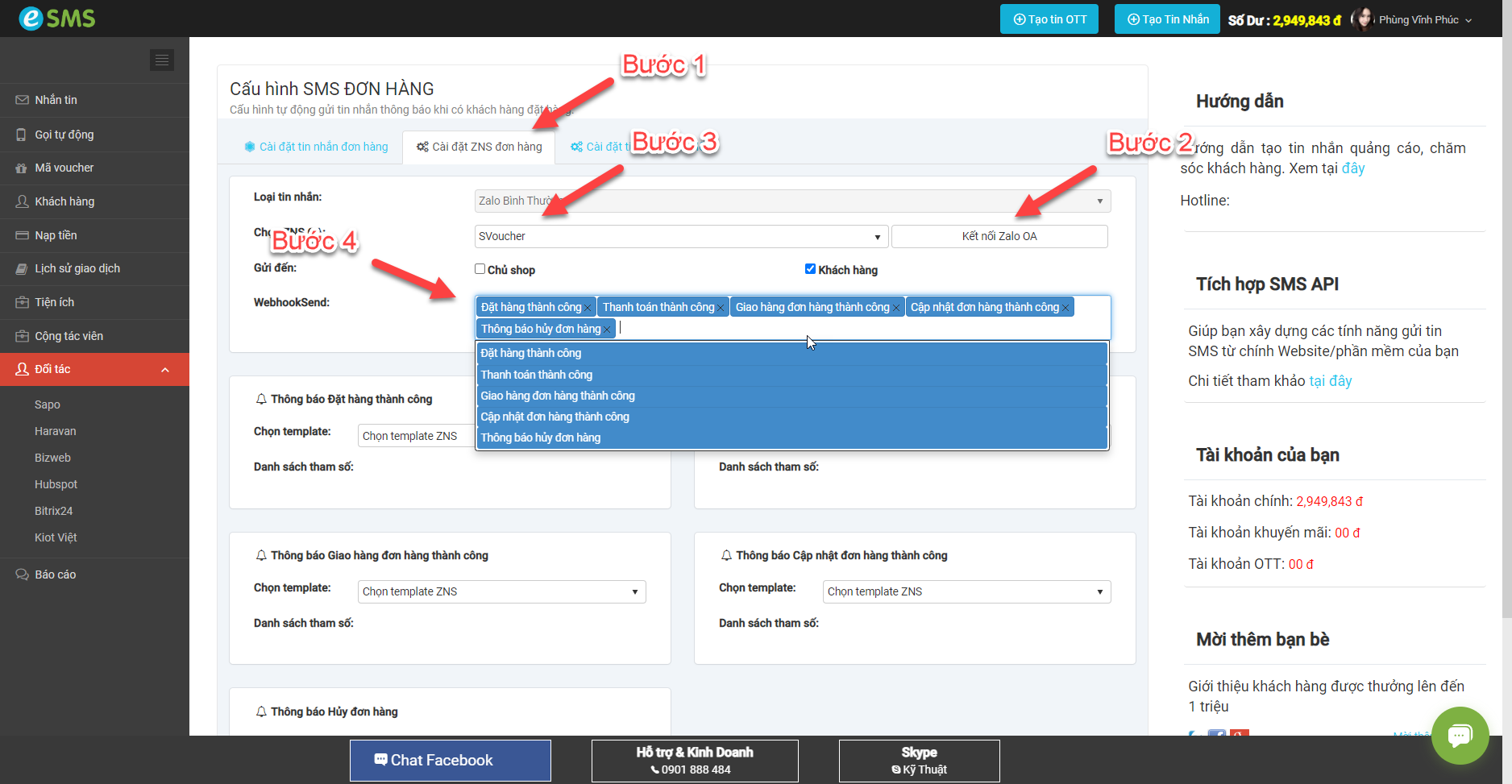Open Mã voucher from the sidebar
The height and width of the screenshot is (784, 1512).
(64, 168)
